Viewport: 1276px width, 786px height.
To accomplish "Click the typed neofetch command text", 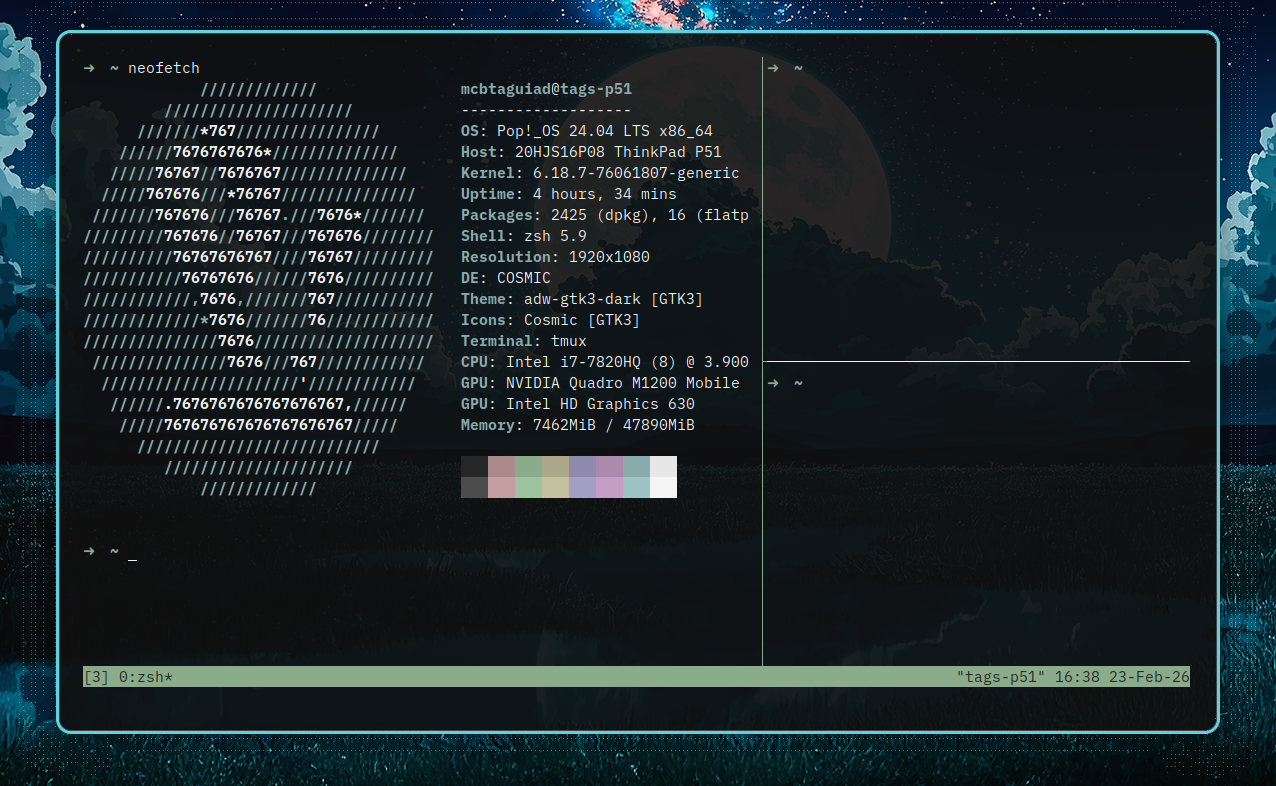I will (x=164, y=68).
